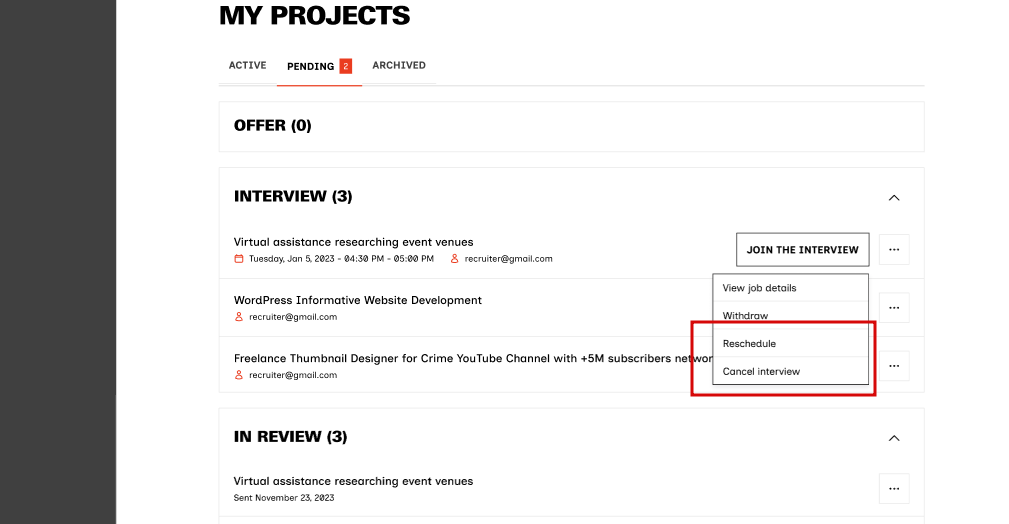This screenshot has height=524, width=1009.
Task: Collapse the IN REVIEW (3) section
Action: pyautogui.click(x=894, y=437)
